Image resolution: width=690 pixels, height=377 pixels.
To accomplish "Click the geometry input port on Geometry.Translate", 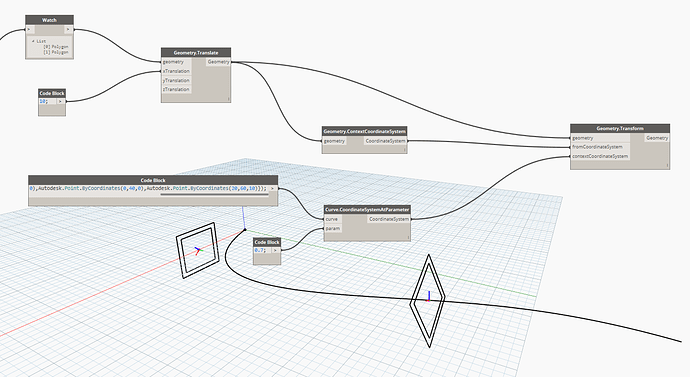I will pos(176,62).
